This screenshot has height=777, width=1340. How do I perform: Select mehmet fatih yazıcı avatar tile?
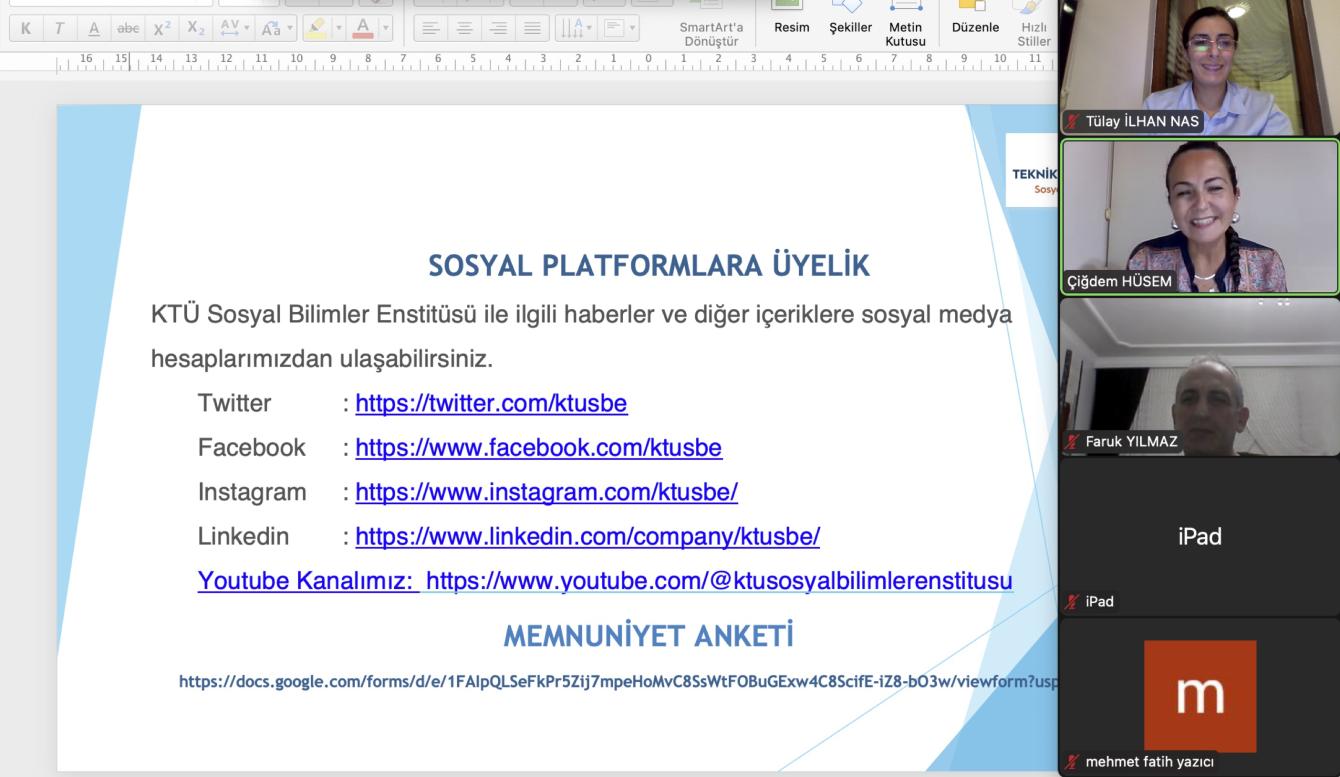tap(1200, 697)
